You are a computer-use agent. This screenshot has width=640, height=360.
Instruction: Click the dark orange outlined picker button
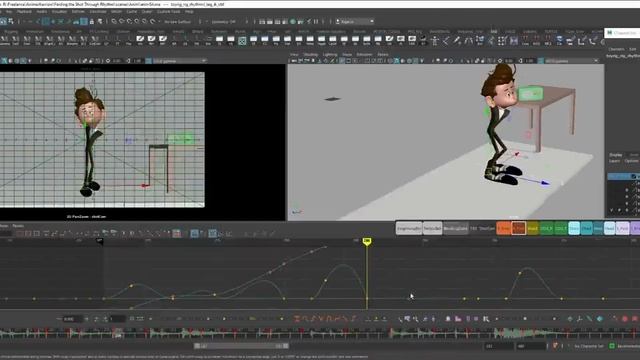click(x=518, y=229)
